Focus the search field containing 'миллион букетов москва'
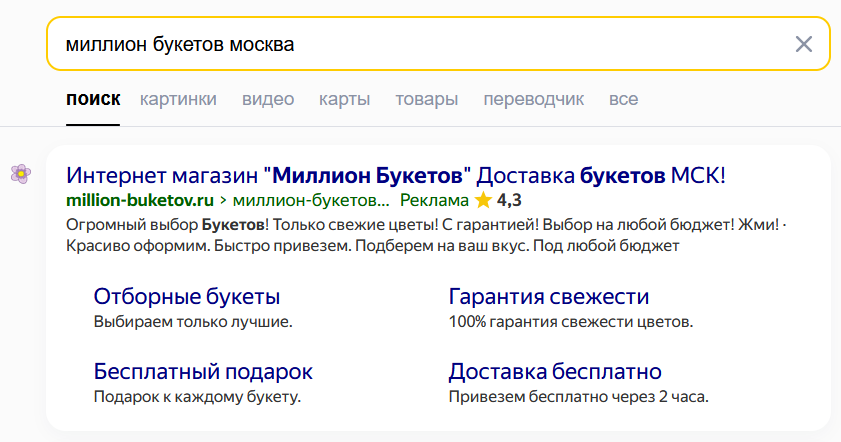This screenshot has width=841, height=442. click(x=438, y=44)
